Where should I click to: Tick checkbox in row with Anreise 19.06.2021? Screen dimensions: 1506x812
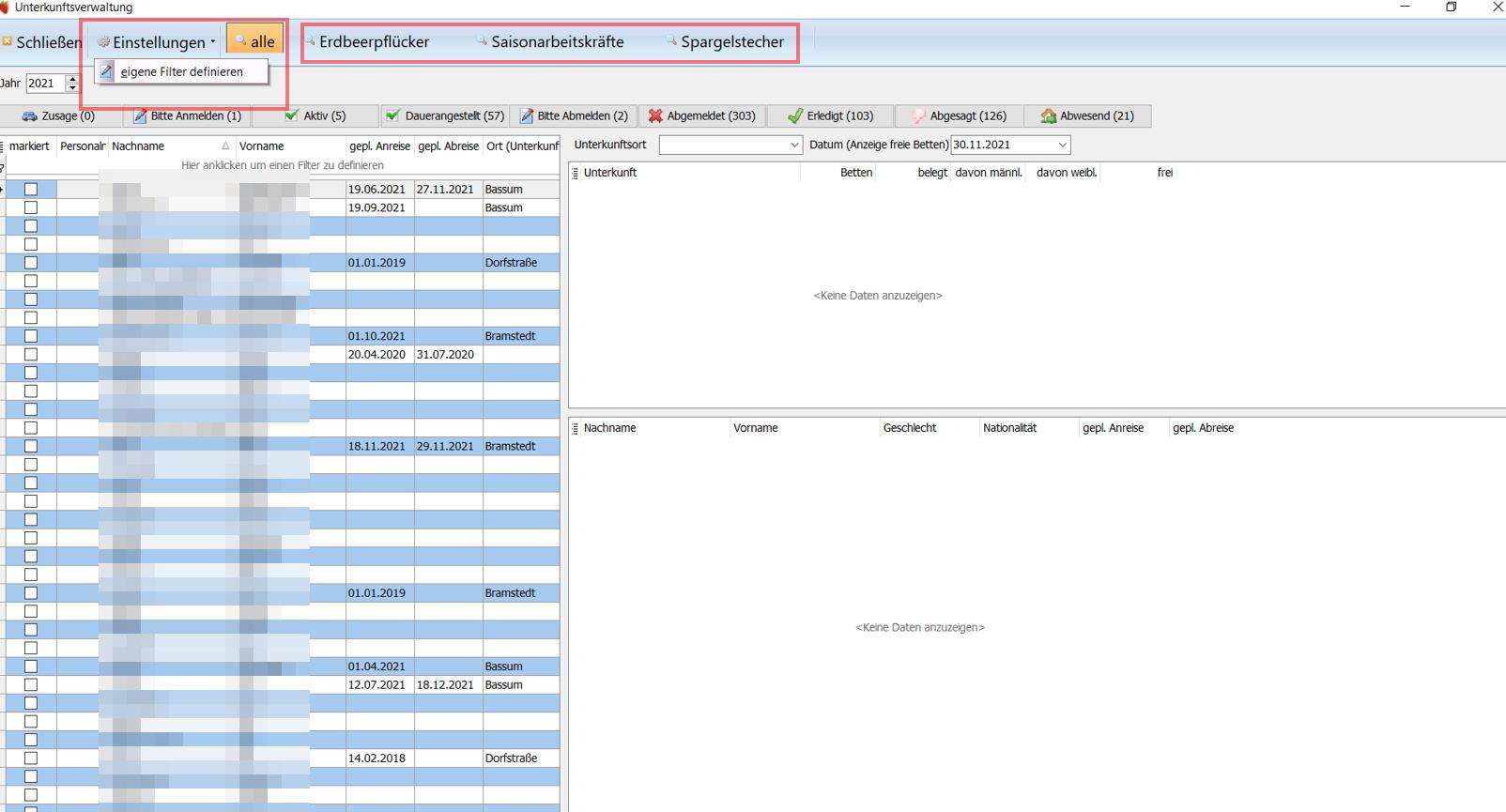(x=31, y=190)
